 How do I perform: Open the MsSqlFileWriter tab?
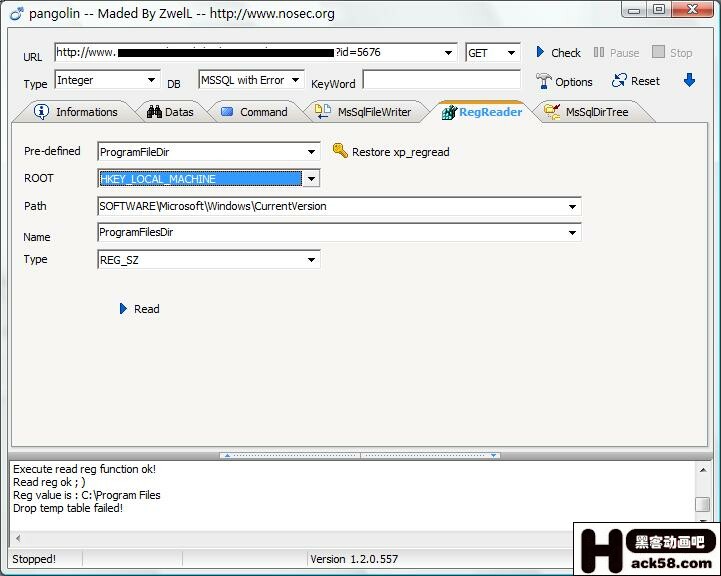pyautogui.click(x=363, y=112)
